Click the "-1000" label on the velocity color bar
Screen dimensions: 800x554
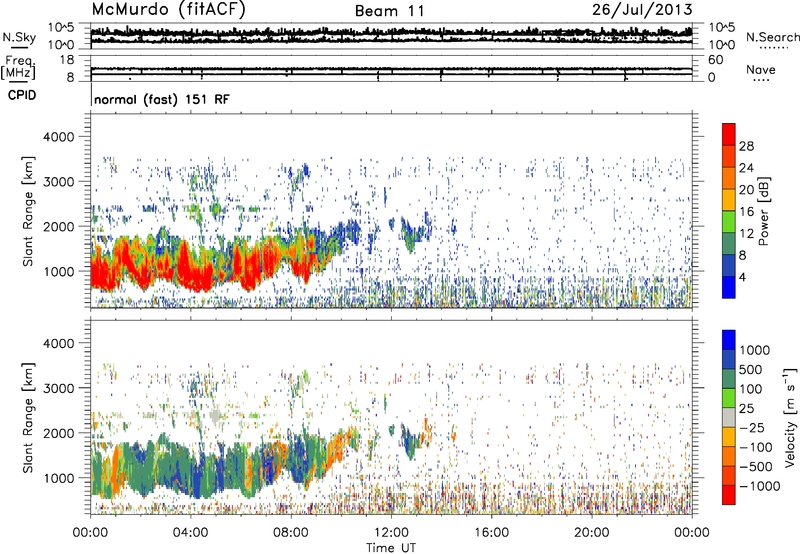(760, 486)
